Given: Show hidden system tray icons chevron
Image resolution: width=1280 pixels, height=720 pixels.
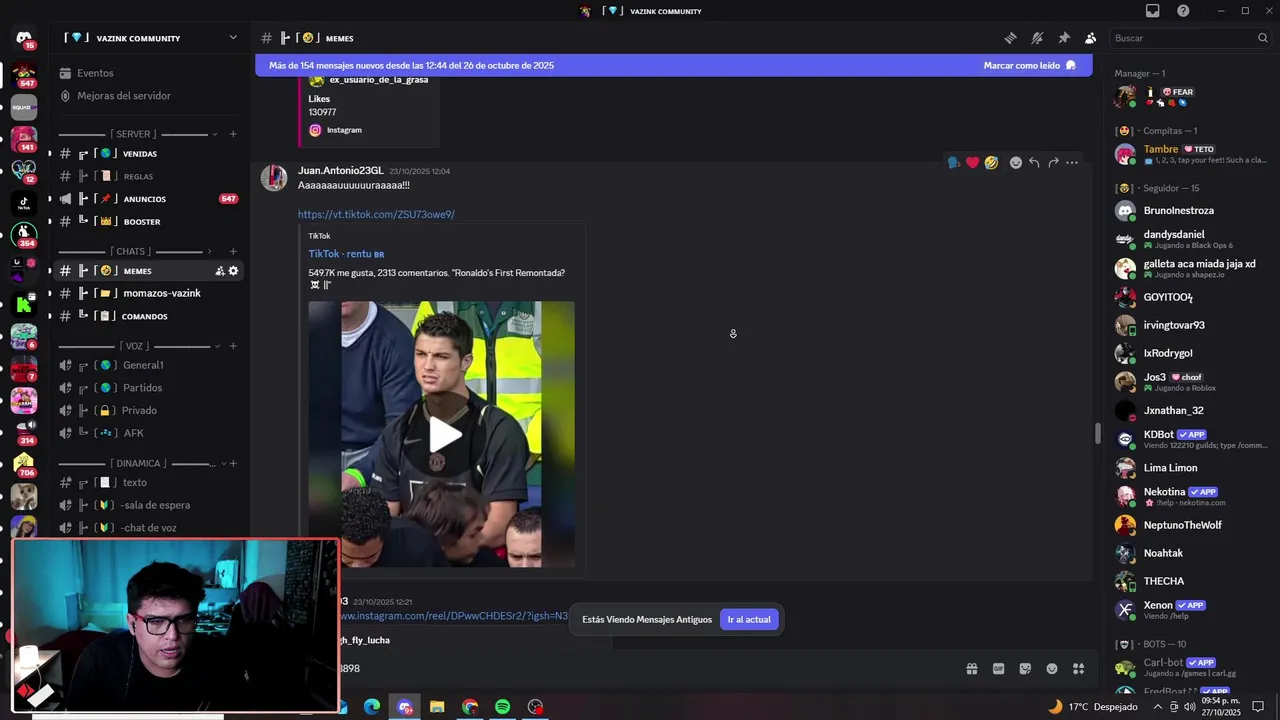Looking at the screenshot, I should click(x=1158, y=706).
